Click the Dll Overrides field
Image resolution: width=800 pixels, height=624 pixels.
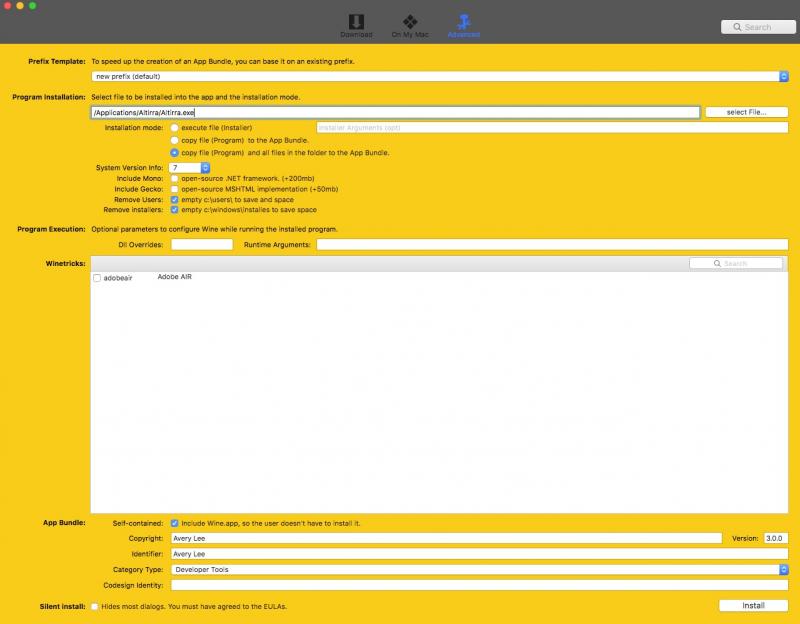[x=202, y=245]
